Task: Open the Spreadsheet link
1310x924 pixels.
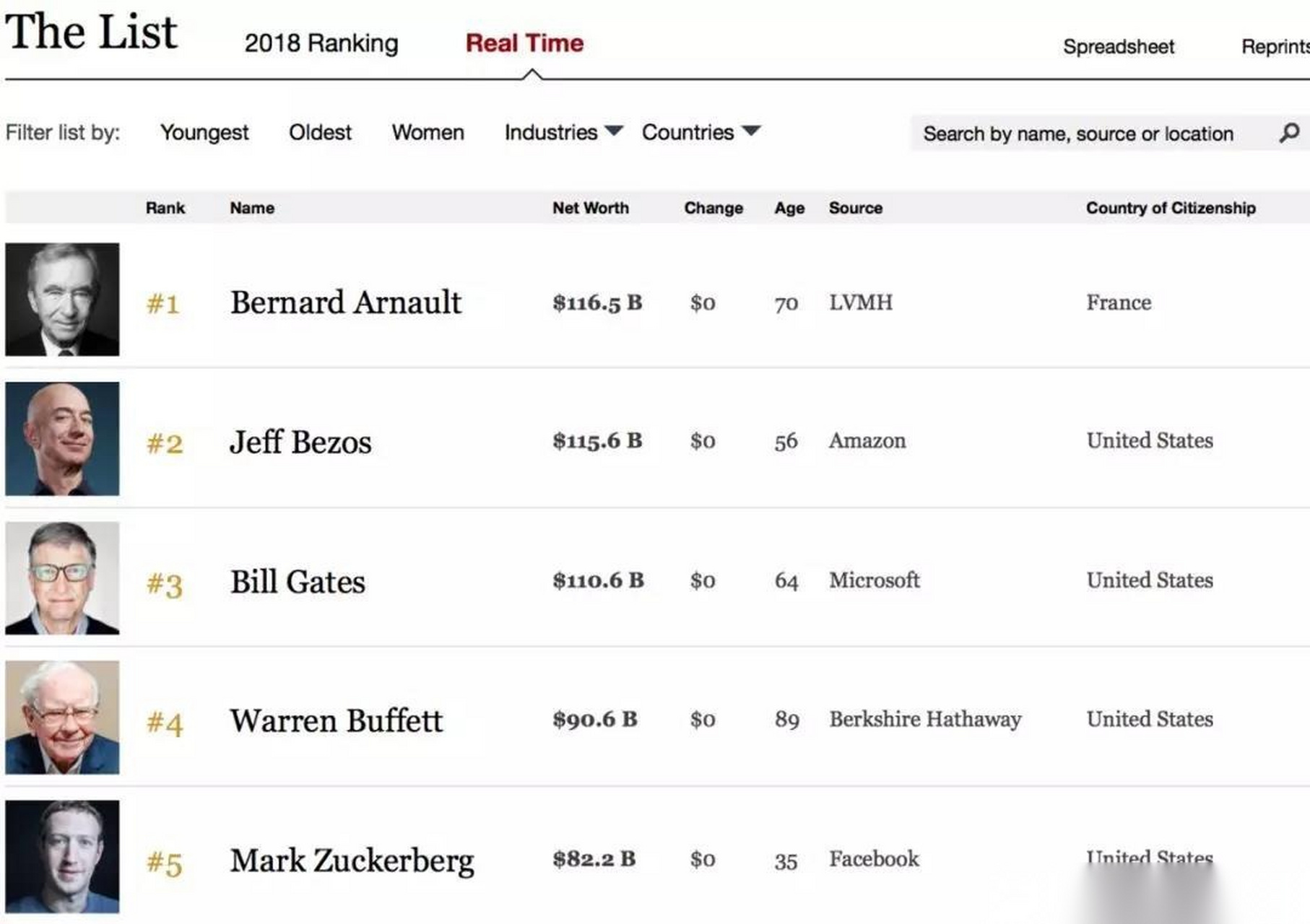Action: click(x=1118, y=47)
